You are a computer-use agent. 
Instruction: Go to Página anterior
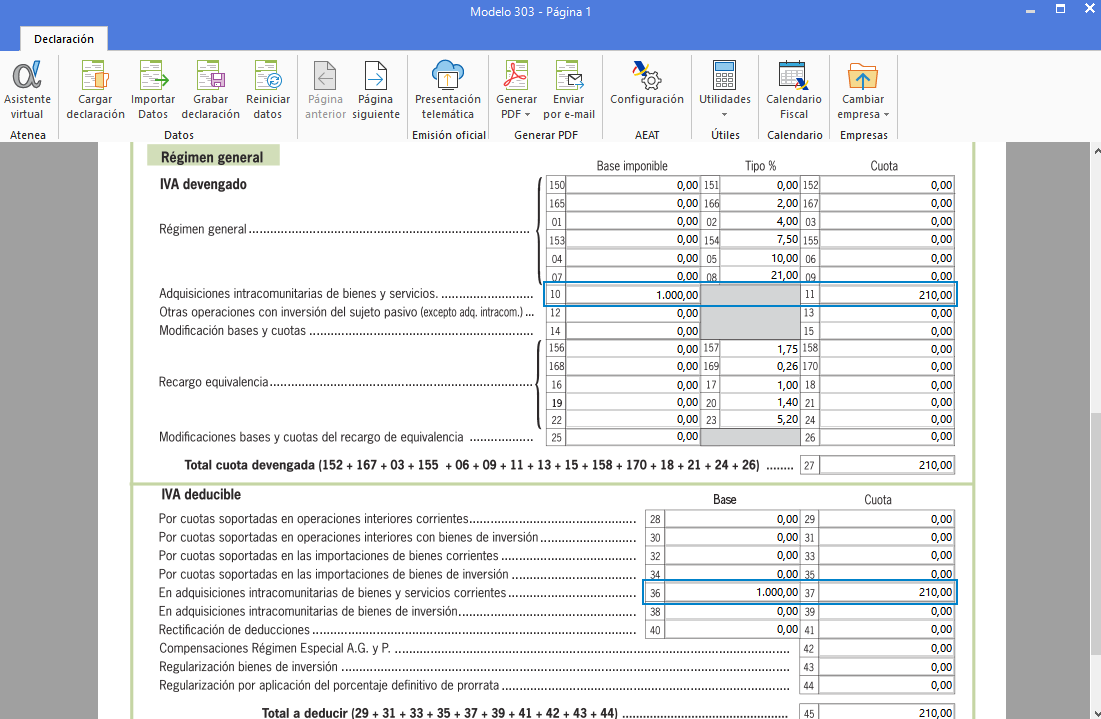pos(325,90)
